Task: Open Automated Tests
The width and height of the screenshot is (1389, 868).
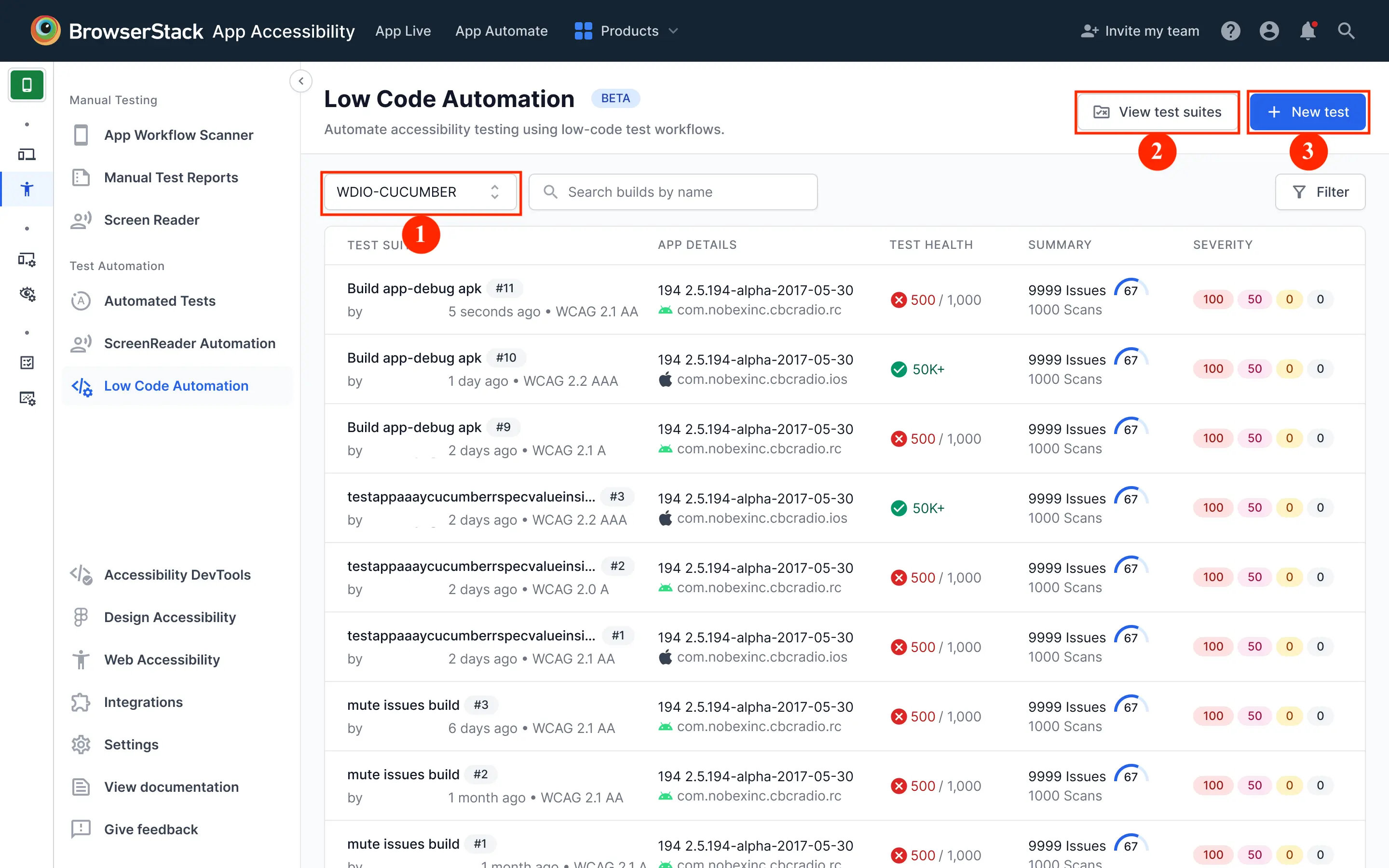Action: (x=177, y=301)
